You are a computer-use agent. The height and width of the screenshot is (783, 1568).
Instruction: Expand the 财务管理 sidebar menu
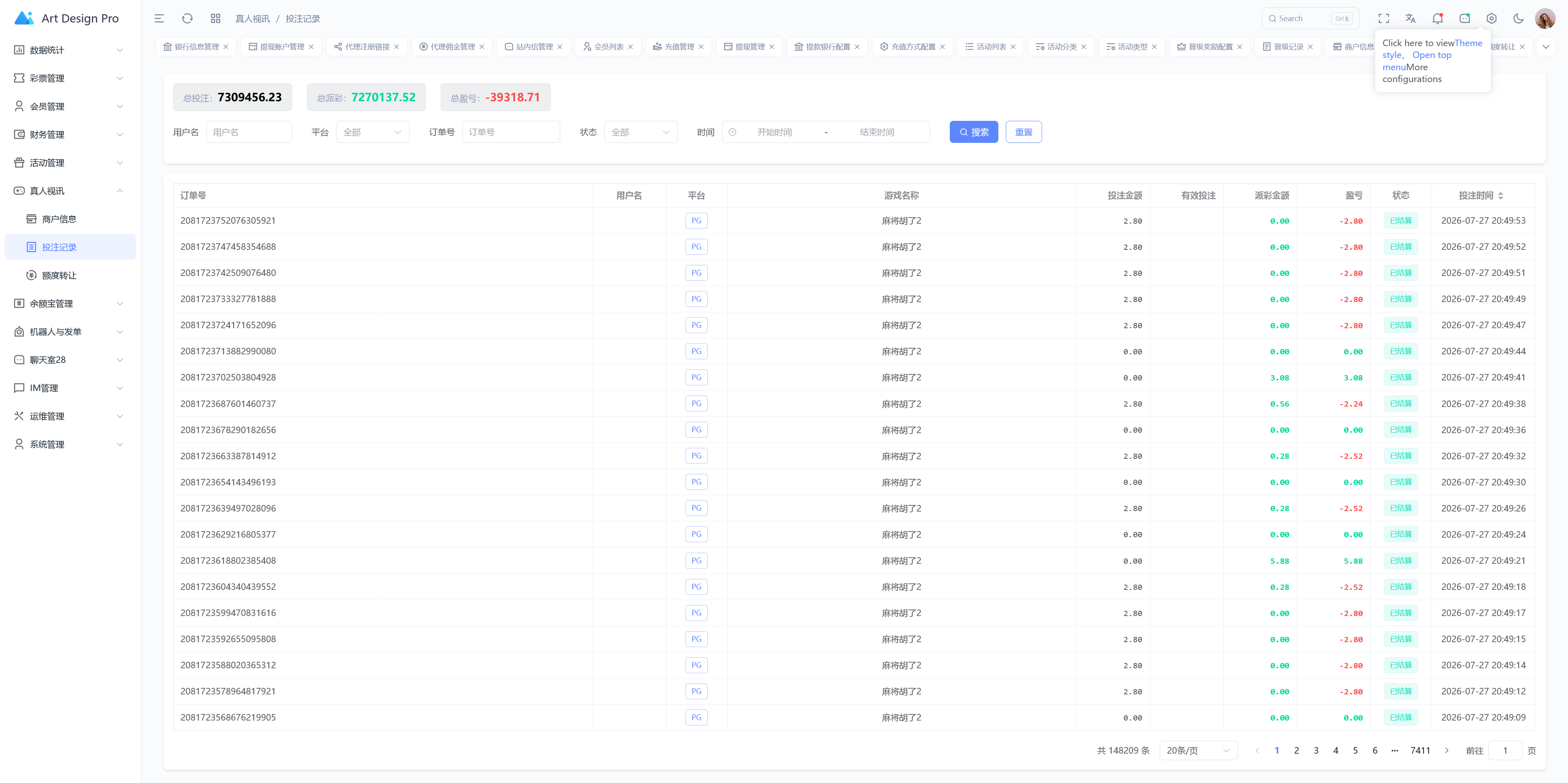click(71, 134)
